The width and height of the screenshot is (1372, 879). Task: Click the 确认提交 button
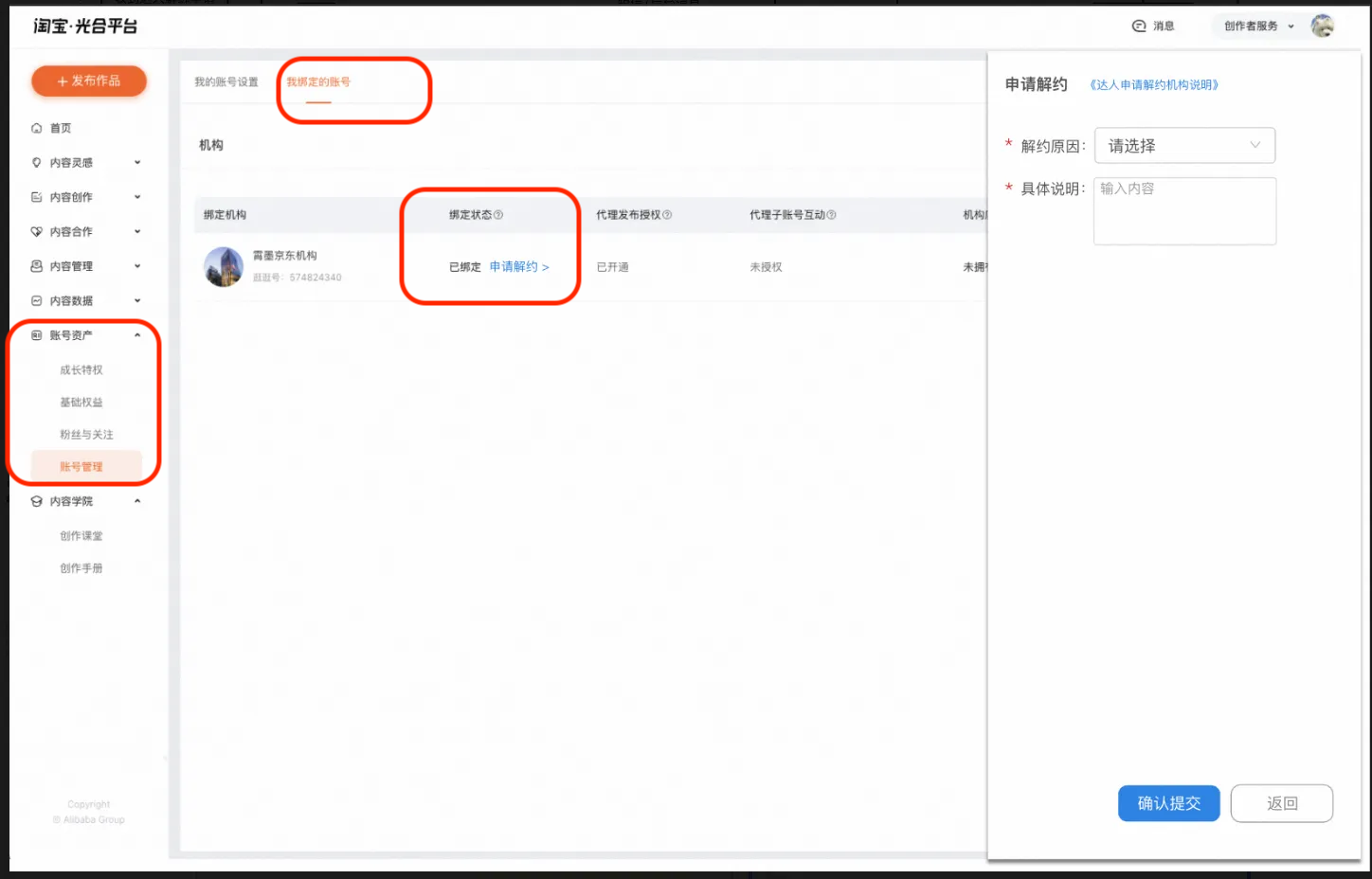(x=1168, y=803)
